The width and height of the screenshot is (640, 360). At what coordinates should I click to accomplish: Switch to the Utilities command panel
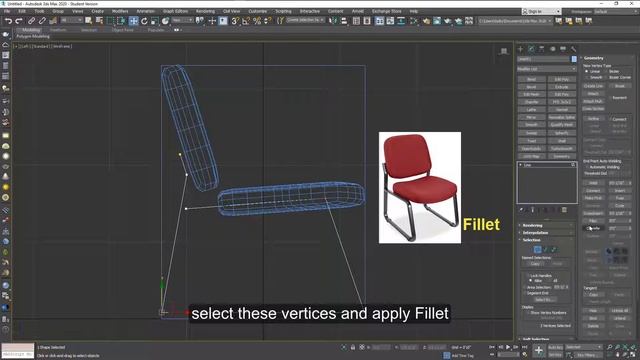(573, 49)
